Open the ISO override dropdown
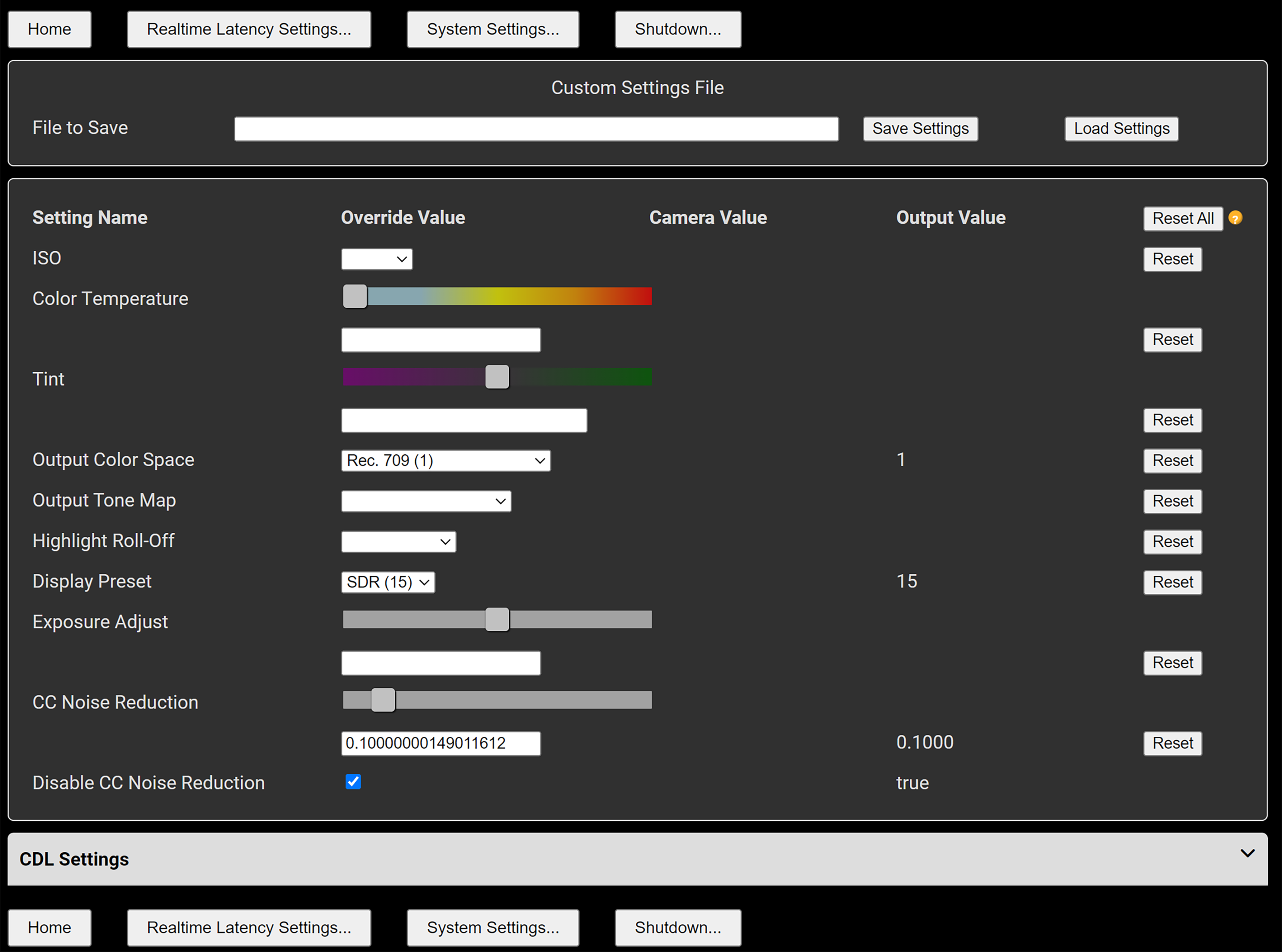Viewport: 1282px width, 952px height. click(376, 259)
